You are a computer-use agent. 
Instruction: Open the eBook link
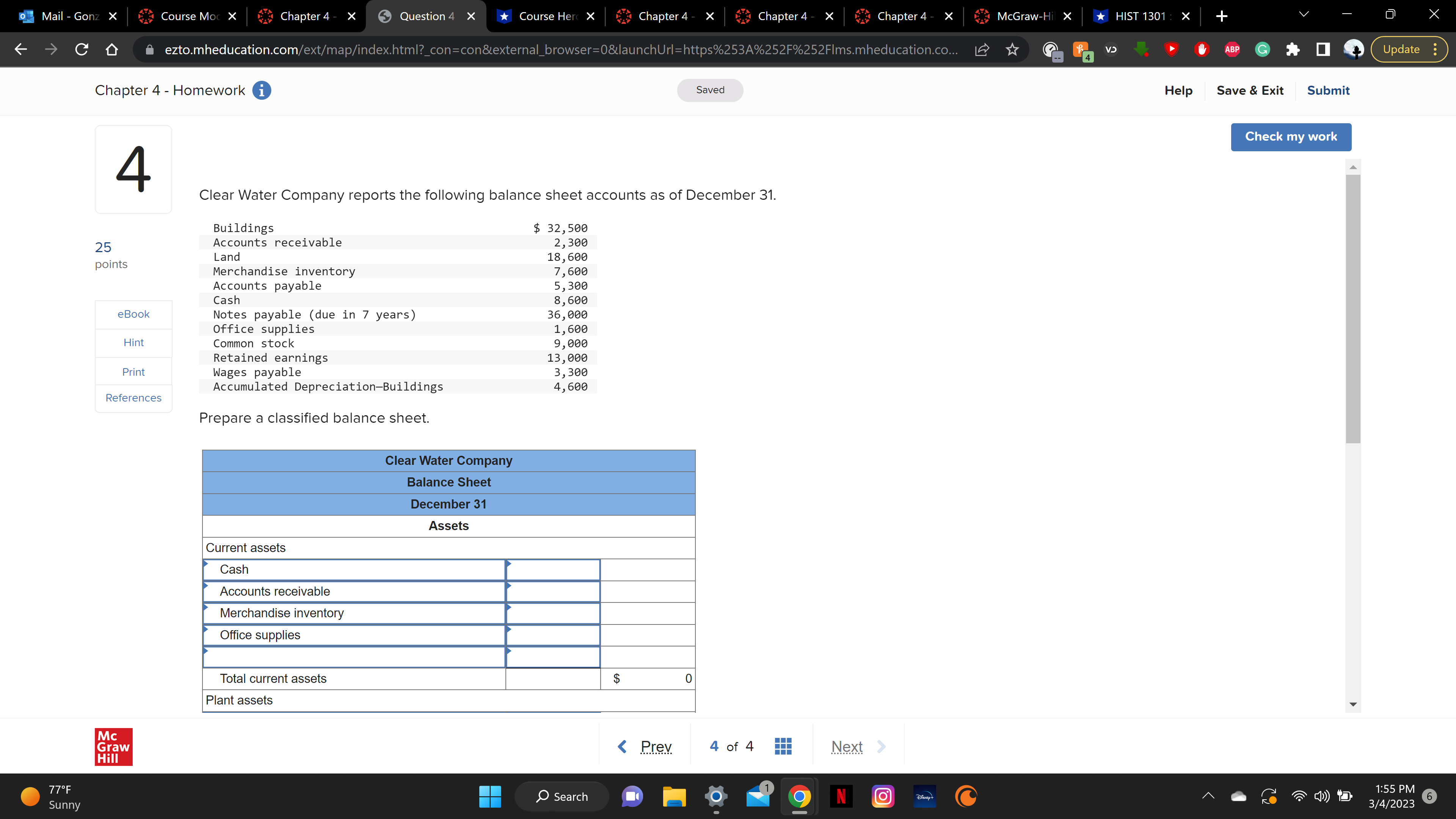133,314
